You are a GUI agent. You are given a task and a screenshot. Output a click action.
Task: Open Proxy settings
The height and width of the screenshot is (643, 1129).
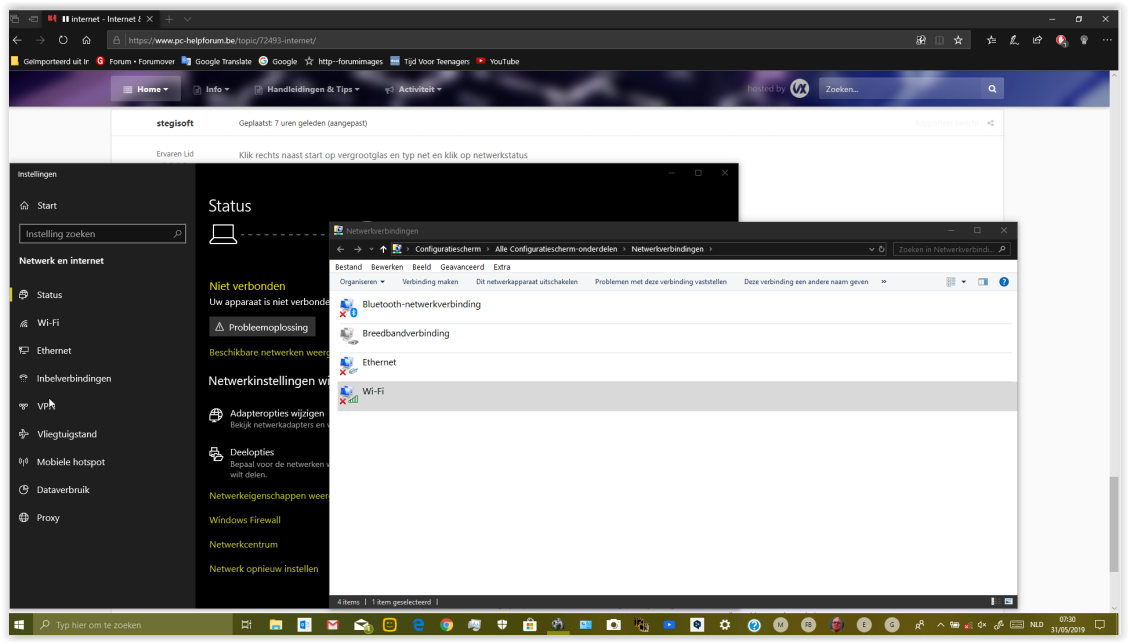[x=48, y=518]
